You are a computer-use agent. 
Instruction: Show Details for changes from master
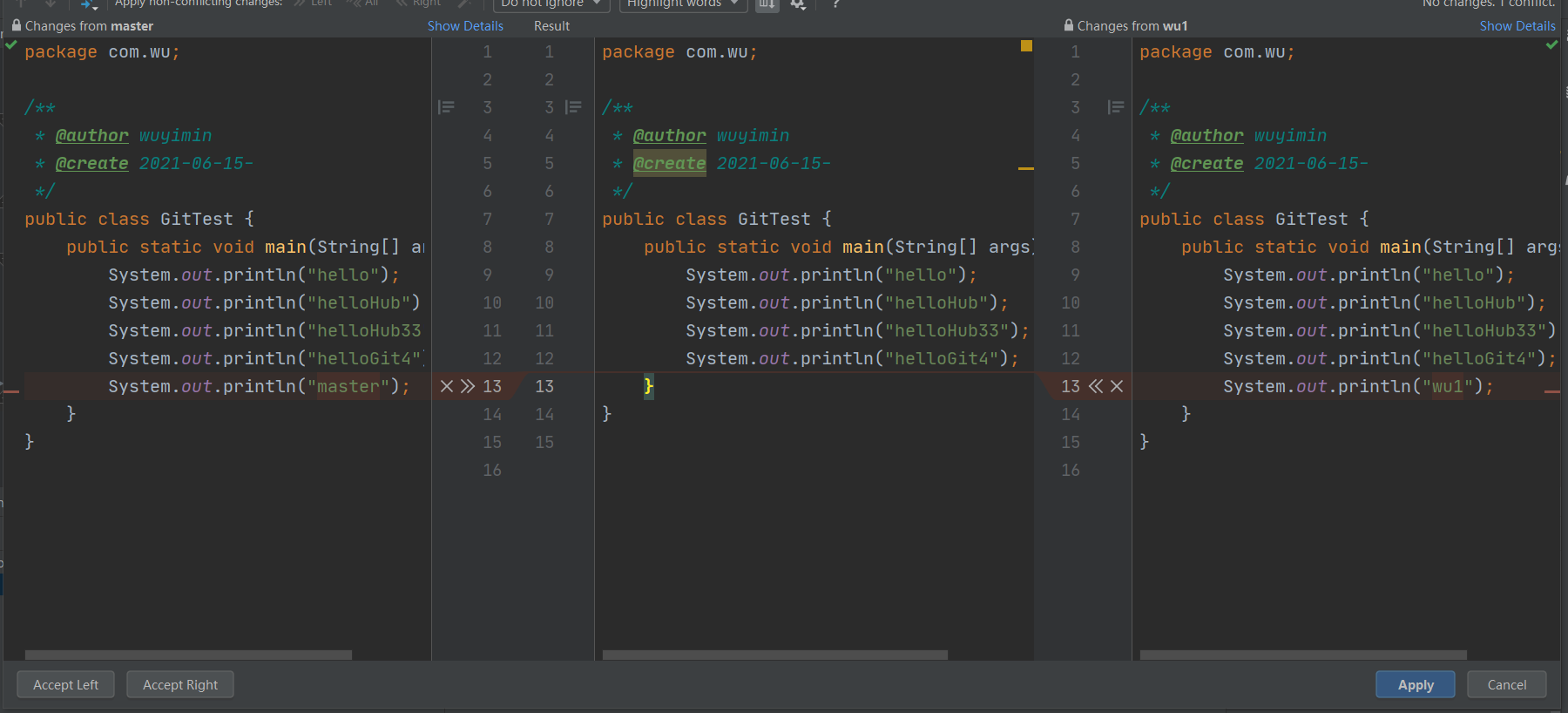465,26
